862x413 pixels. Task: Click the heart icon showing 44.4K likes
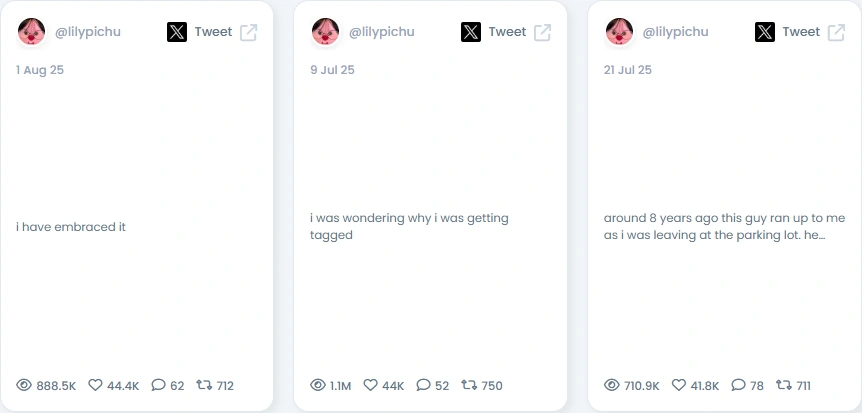pos(96,385)
